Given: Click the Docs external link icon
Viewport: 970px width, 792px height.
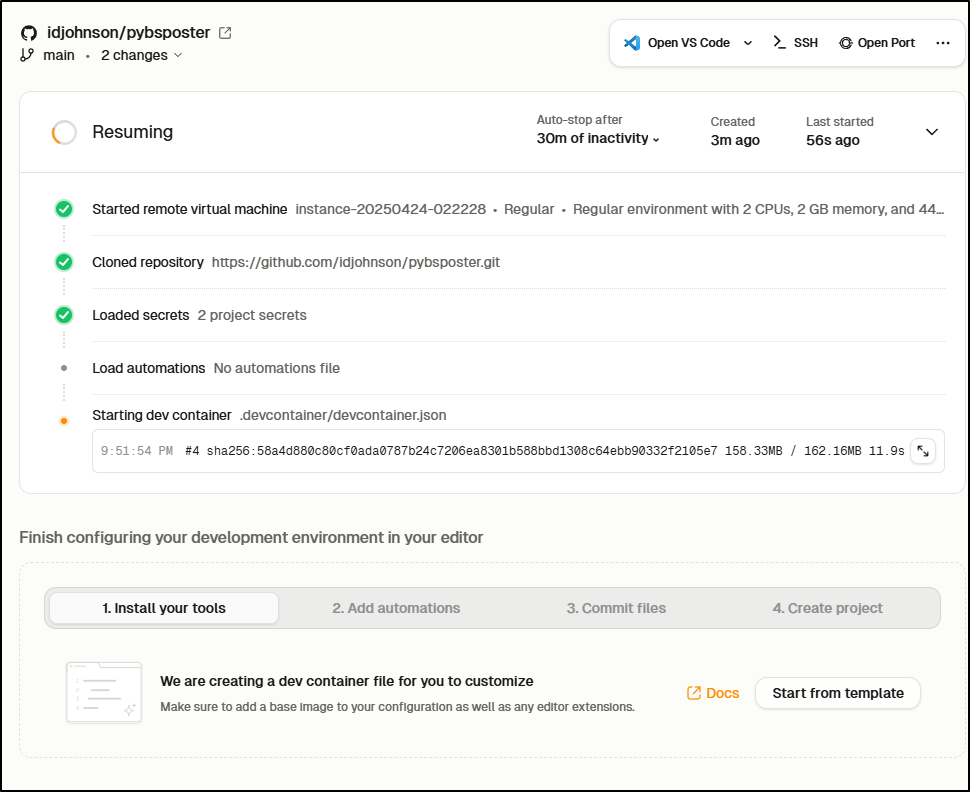Looking at the screenshot, I should pyautogui.click(x=693, y=693).
